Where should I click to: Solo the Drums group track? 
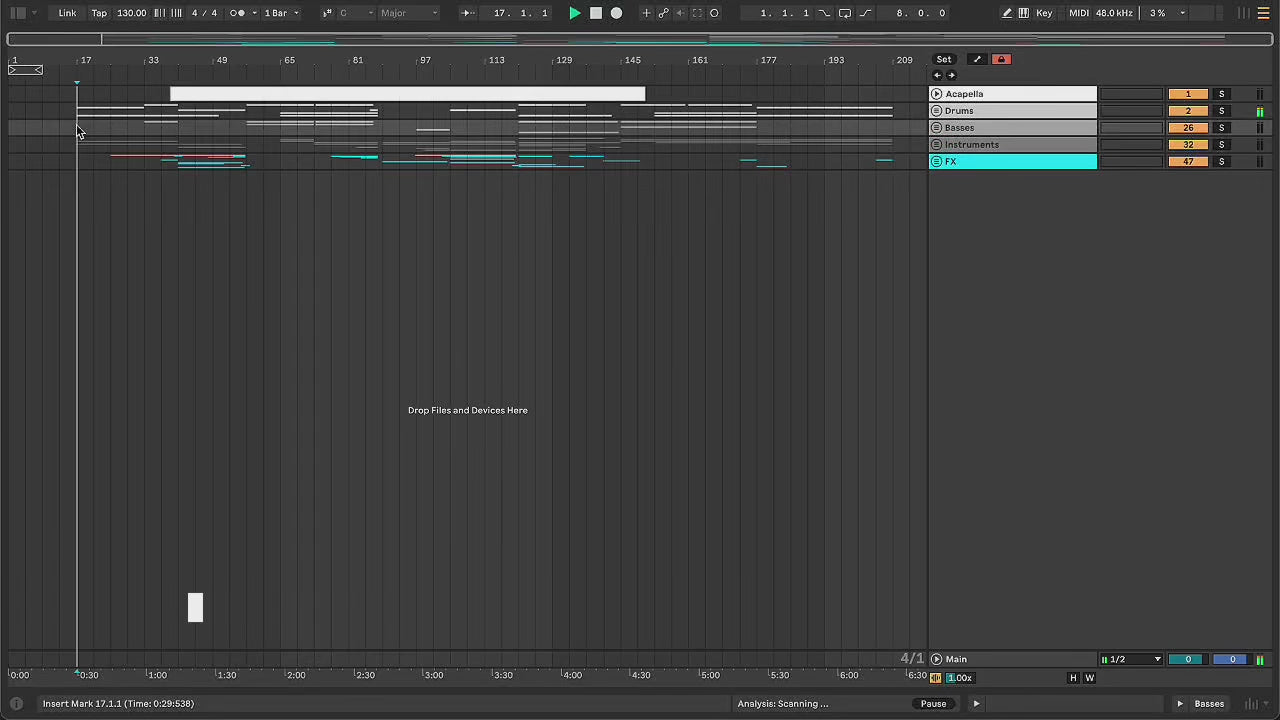pyautogui.click(x=1221, y=111)
